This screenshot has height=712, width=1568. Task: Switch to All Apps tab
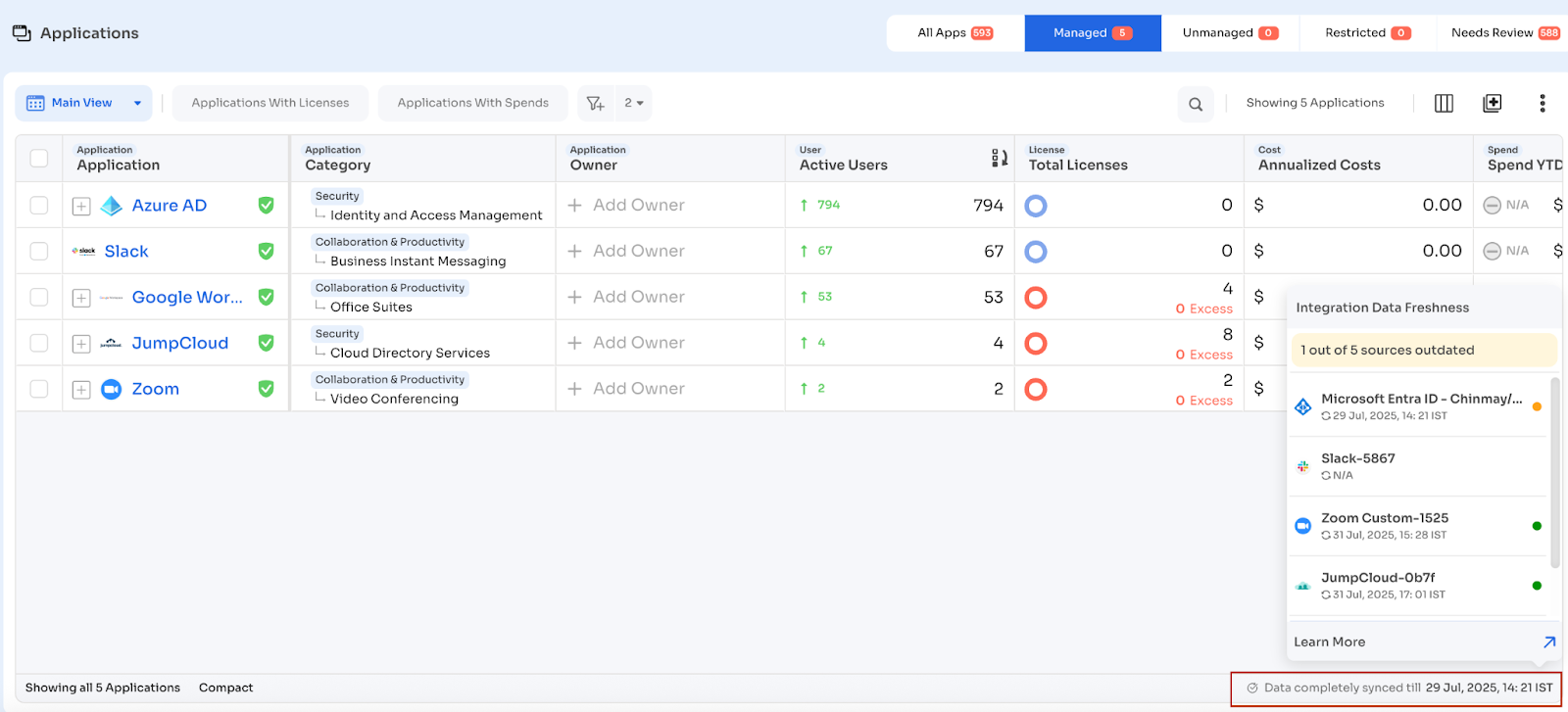tap(955, 32)
